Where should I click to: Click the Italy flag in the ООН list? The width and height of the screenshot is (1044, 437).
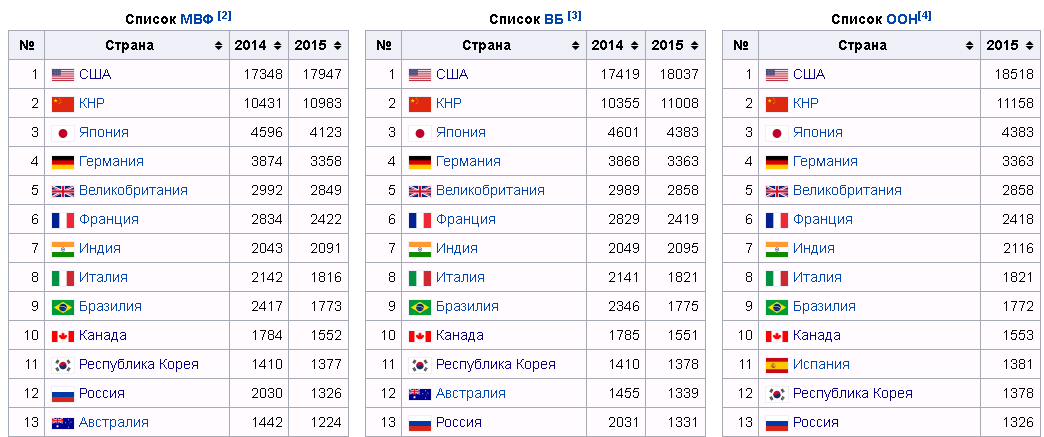[x=776, y=278]
